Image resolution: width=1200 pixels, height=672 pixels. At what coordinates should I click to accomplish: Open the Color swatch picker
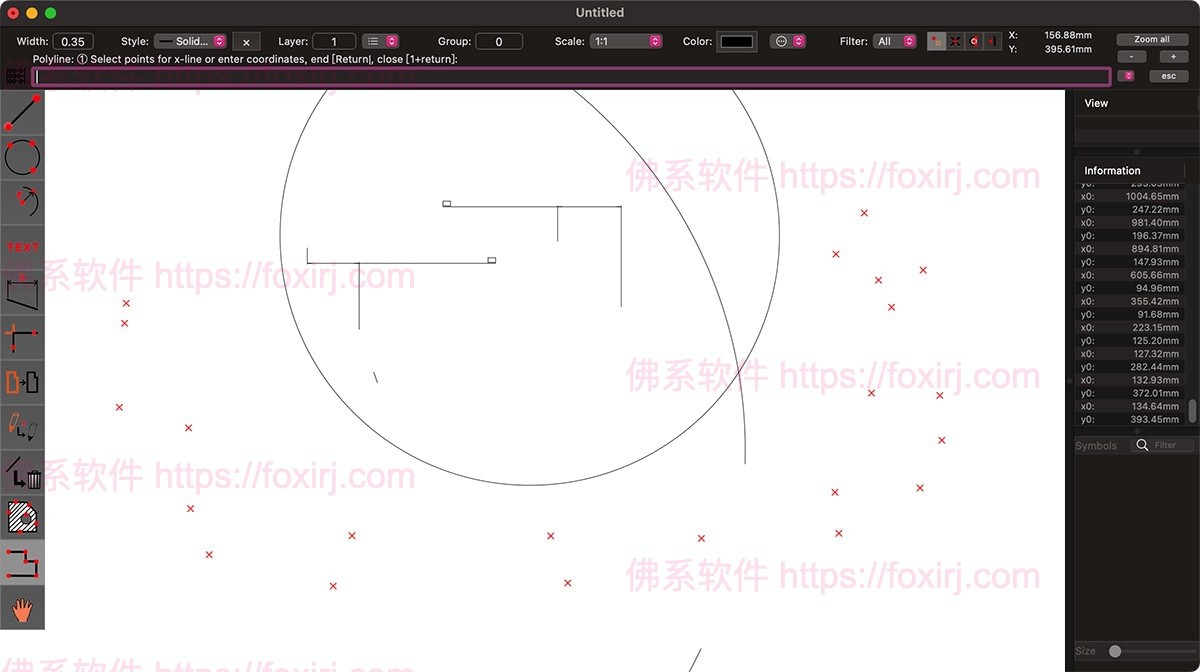(736, 41)
